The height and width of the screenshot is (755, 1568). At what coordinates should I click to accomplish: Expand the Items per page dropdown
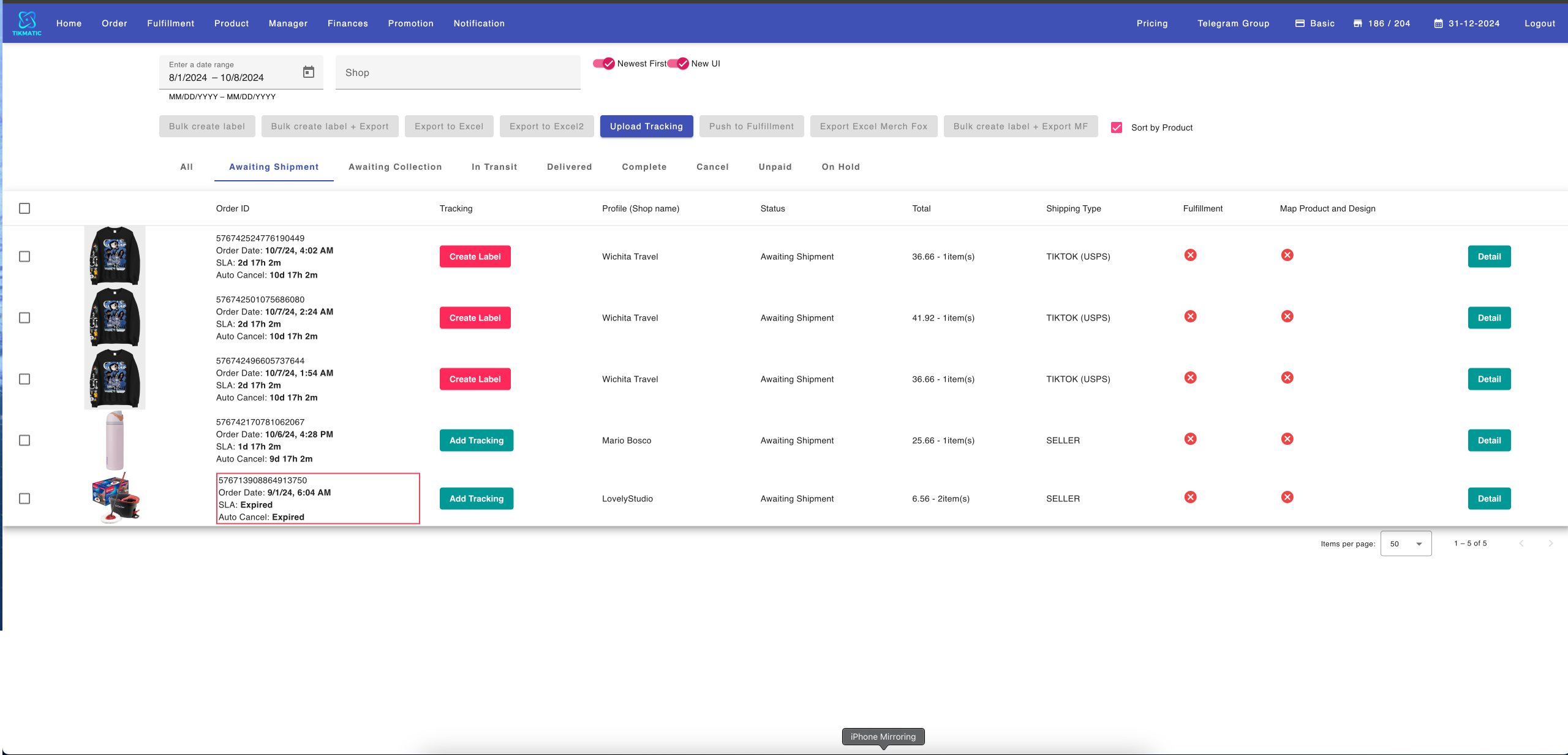(x=1406, y=544)
